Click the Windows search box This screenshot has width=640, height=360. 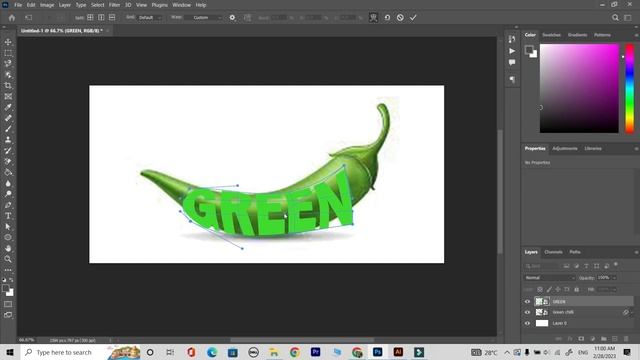click(x=64, y=352)
